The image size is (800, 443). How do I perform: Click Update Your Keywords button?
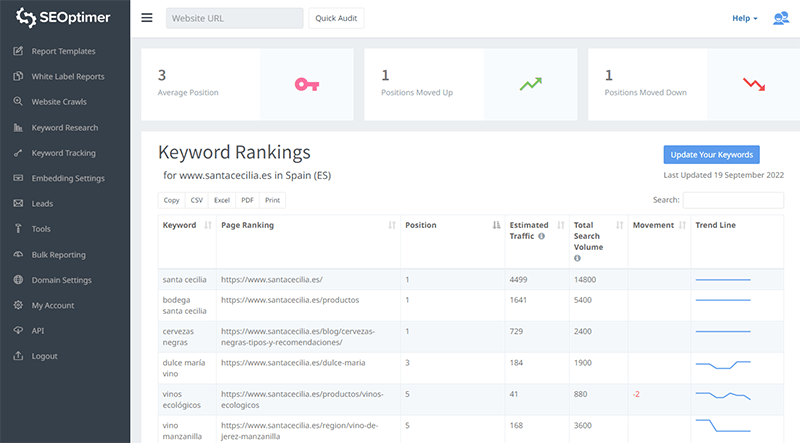[711, 154]
